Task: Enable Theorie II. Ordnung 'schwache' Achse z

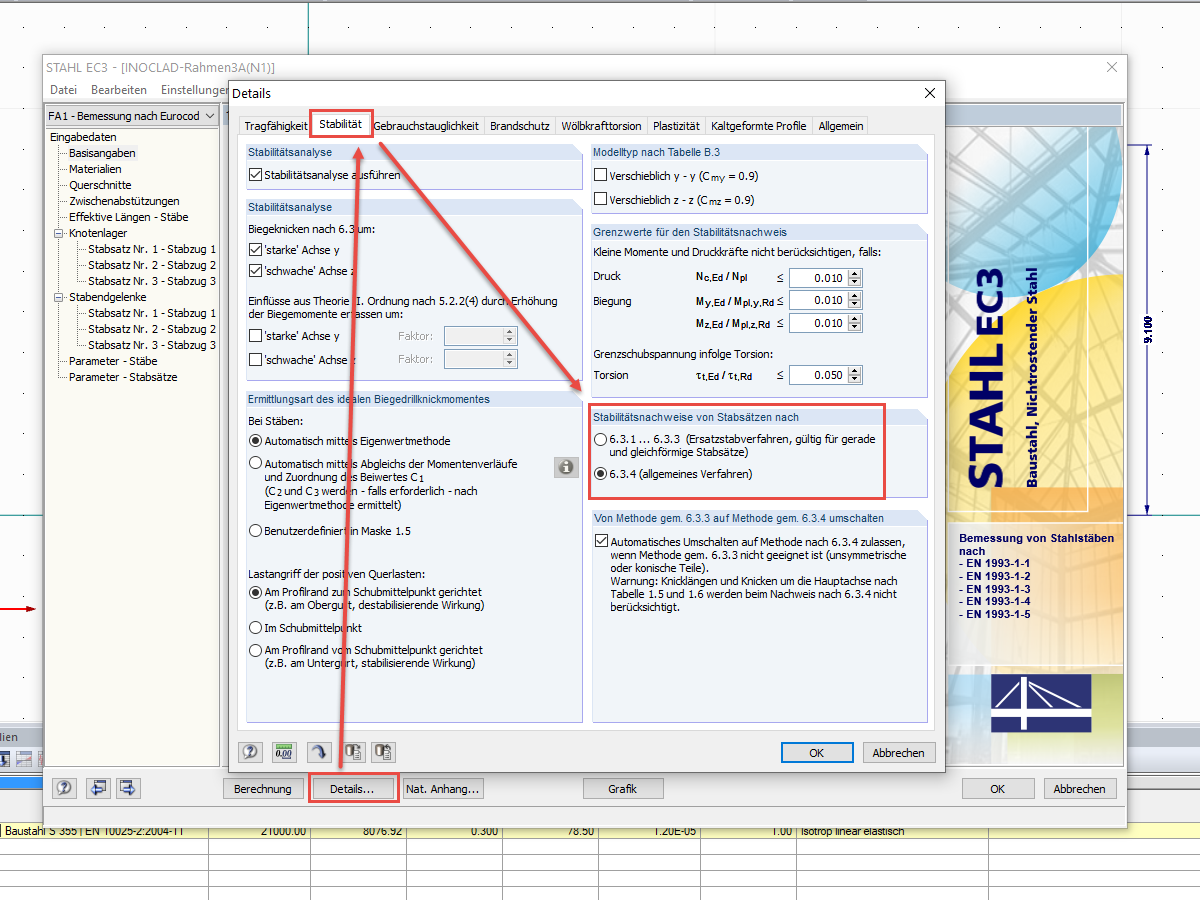Action: click(x=255, y=360)
